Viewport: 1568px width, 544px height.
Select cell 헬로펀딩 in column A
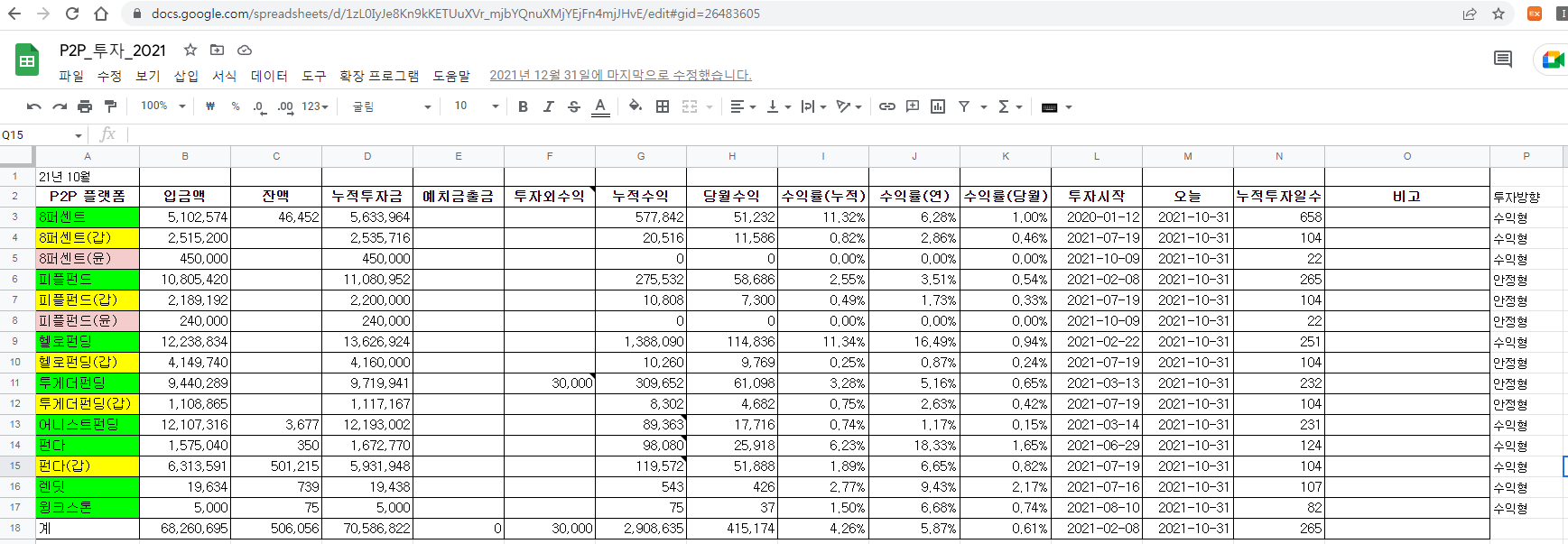tap(88, 341)
